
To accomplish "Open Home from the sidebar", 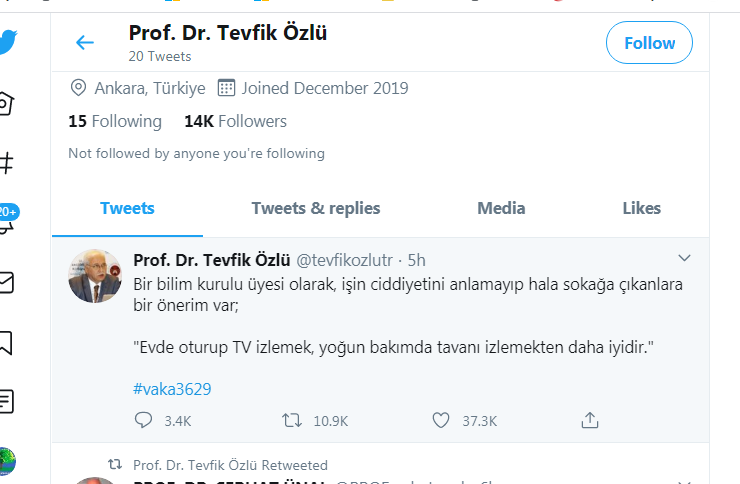I will 6,102.
